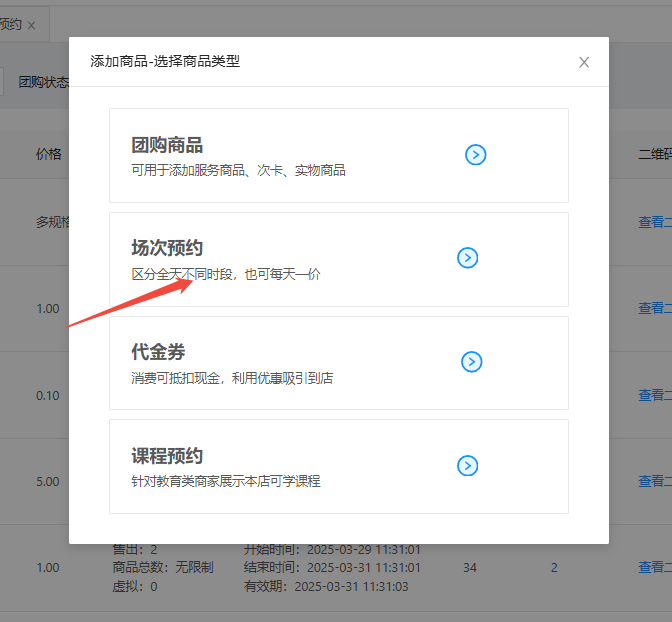This screenshot has width=672, height=622.
Task: Select the 场次预约 title
Action: point(167,248)
